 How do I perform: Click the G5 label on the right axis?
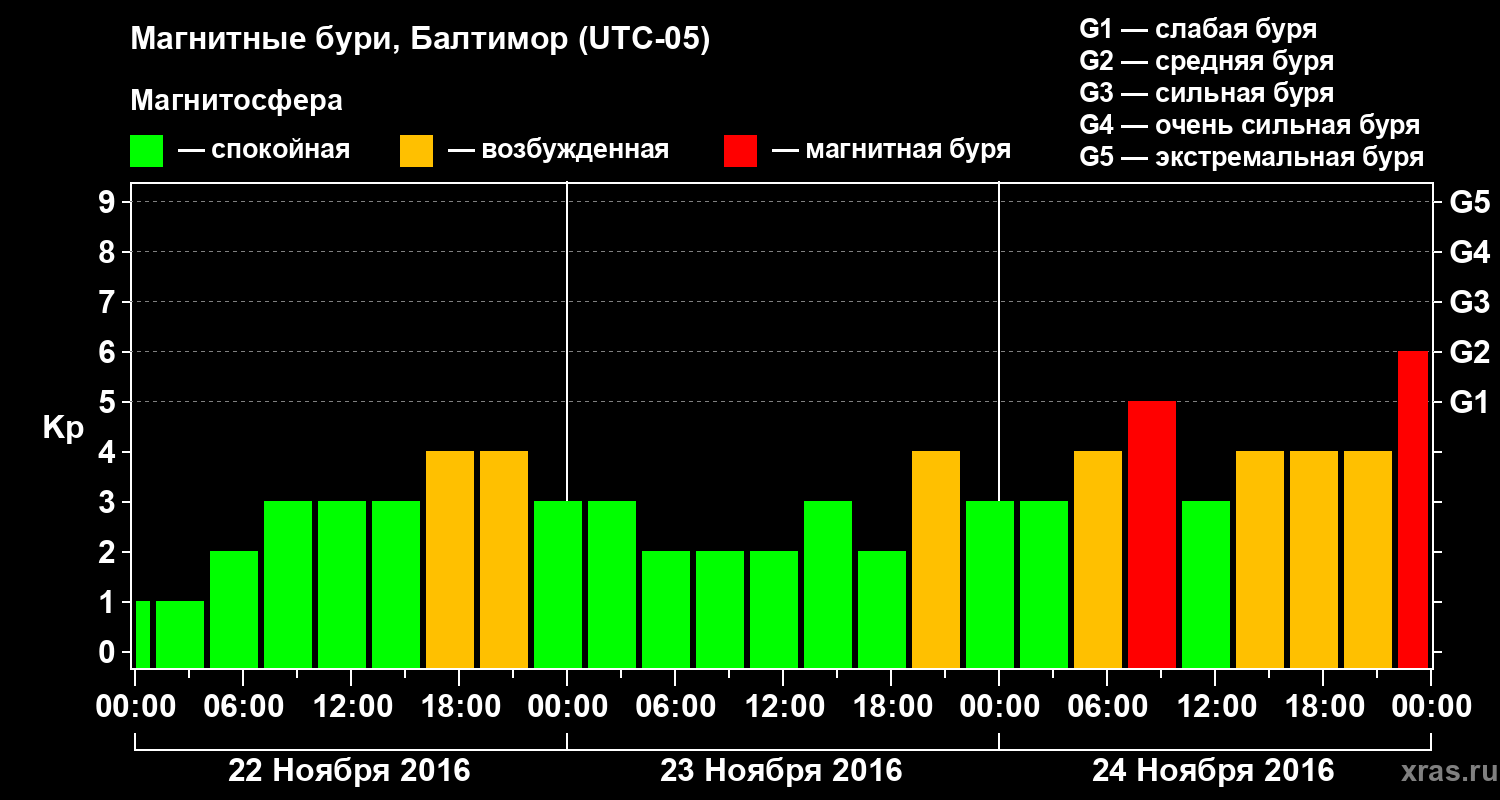click(x=1469, y=202)
